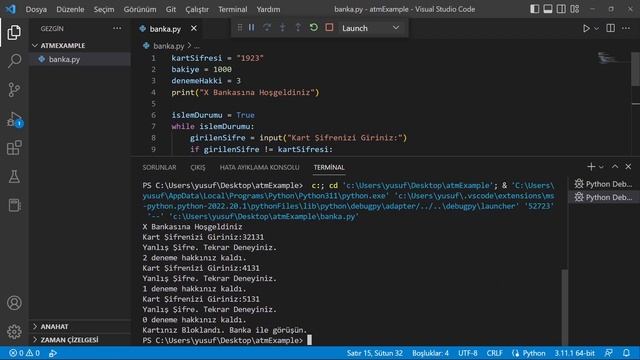Toggle secondary side bar layout icon
Viewport: 640px width, 360px height.
(x=561, y=9)
